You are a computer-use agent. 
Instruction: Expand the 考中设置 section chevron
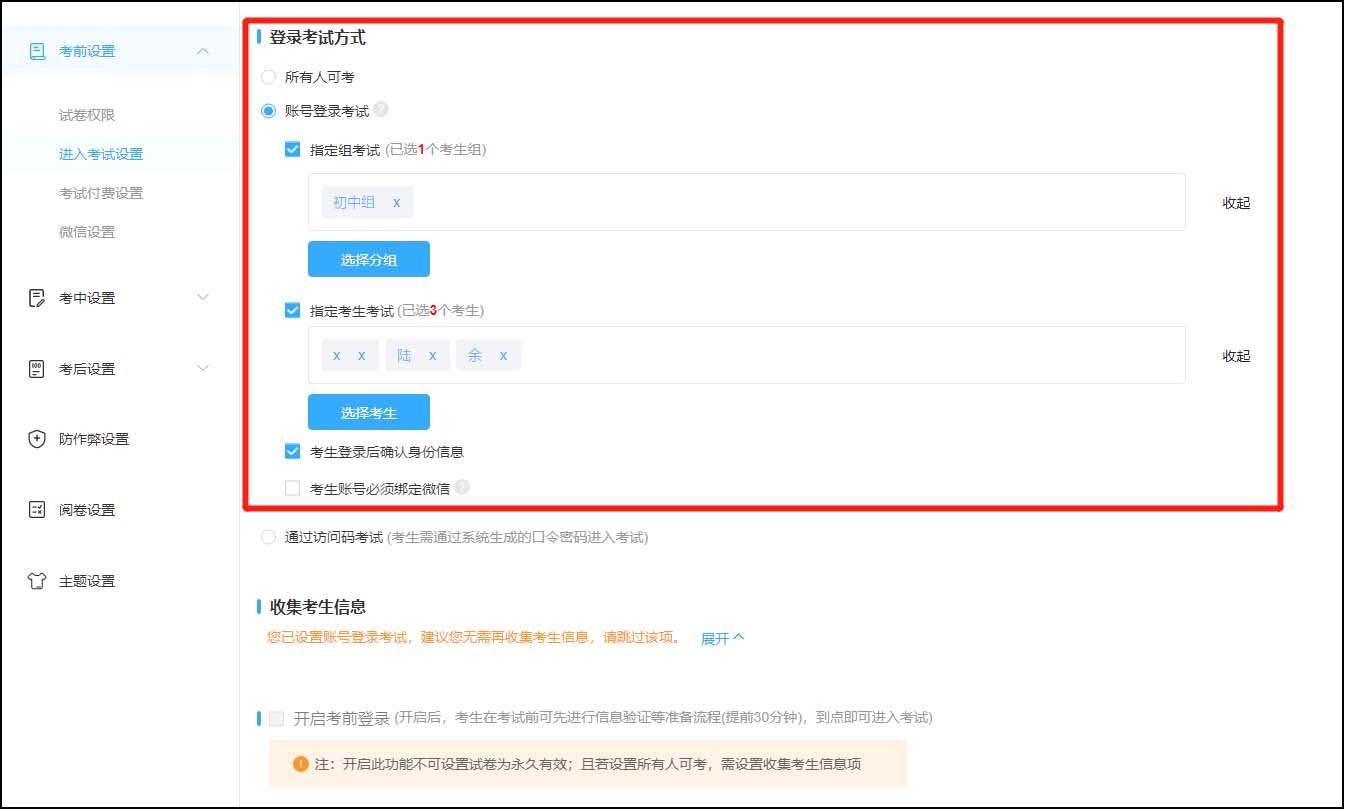(x=204, y=297)
